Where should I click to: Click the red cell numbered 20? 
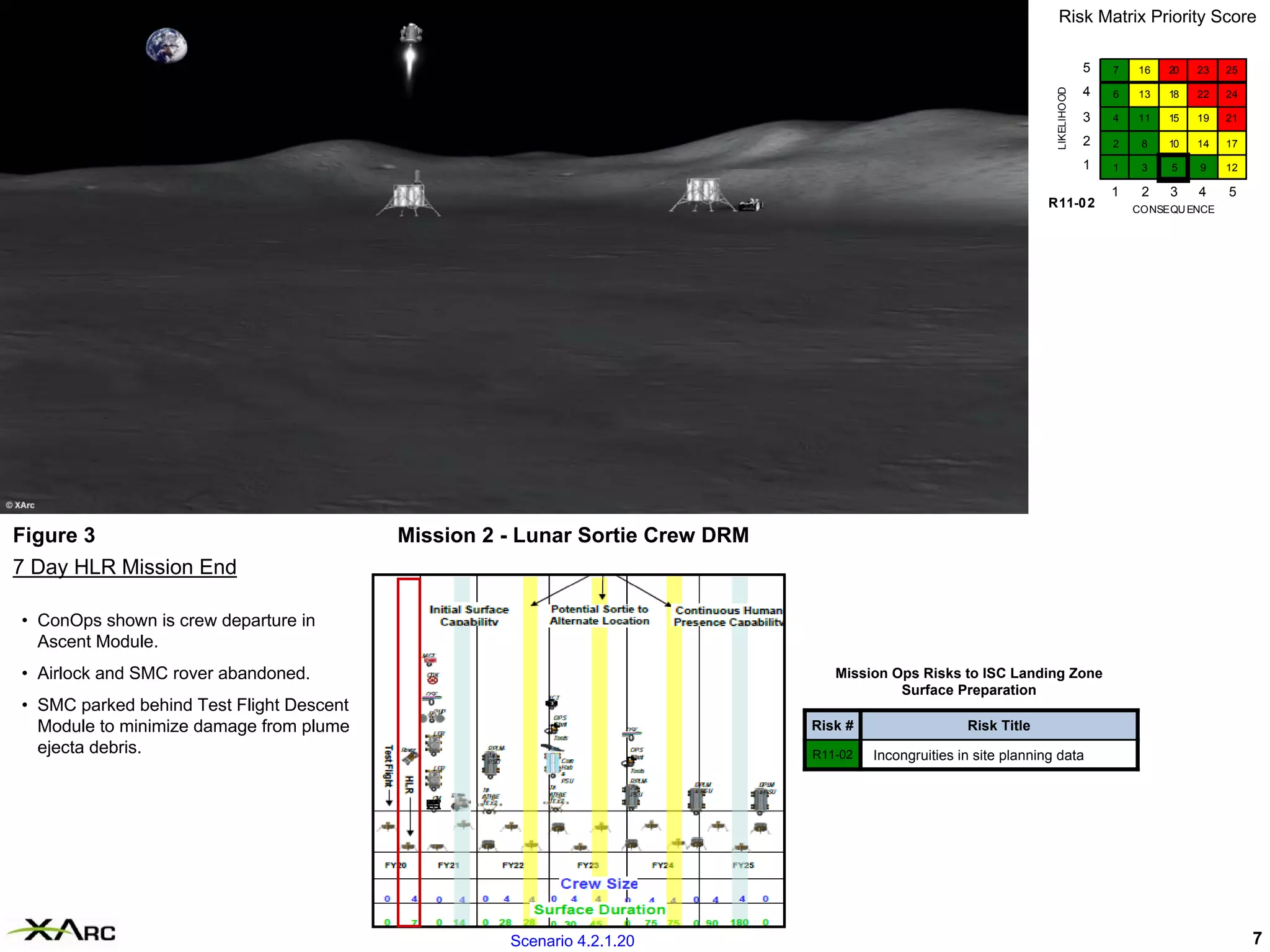1173,70
